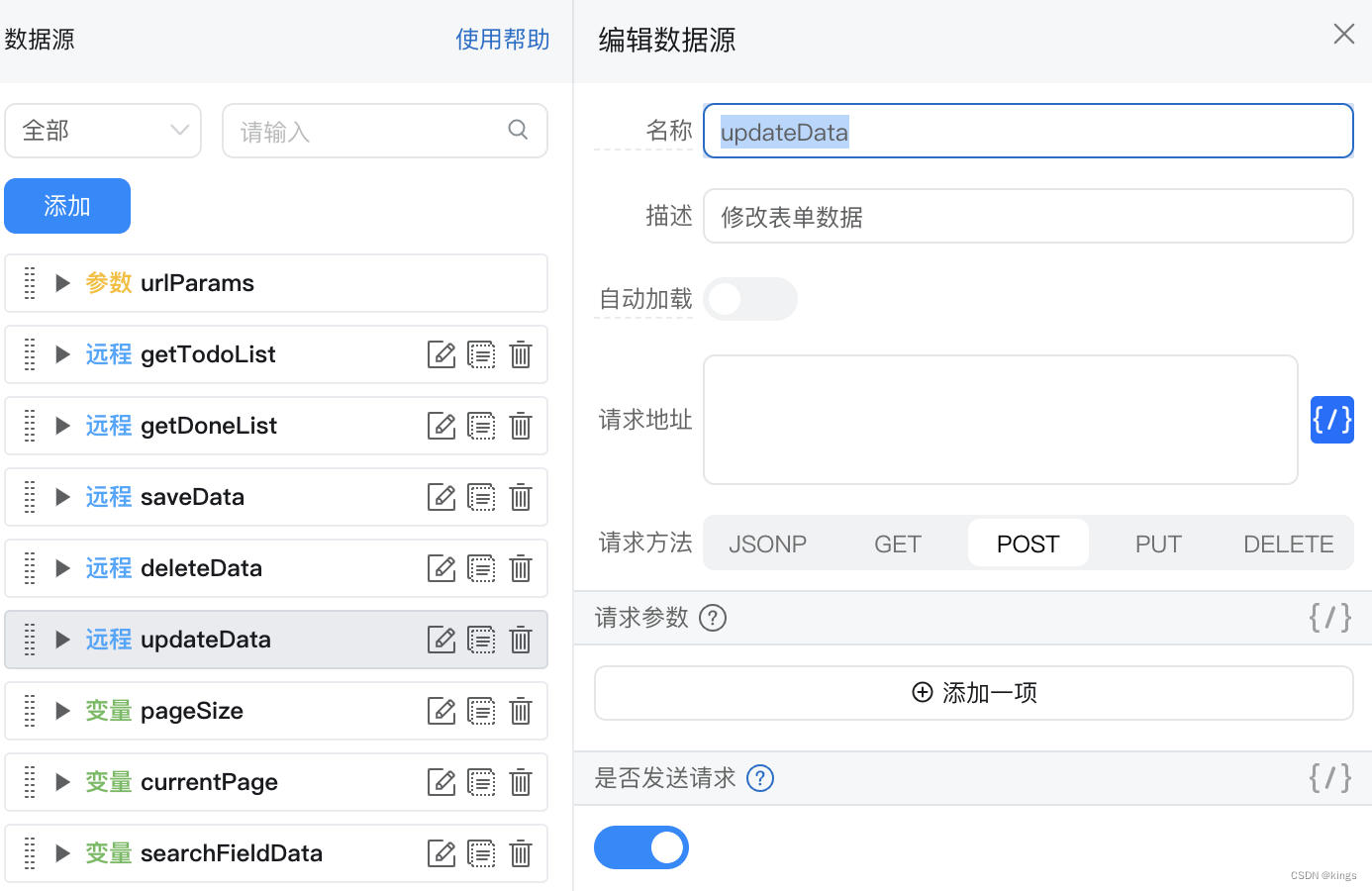Open the 全部 type filter dropdown
The height and width of the screenshot is (891, 1372).
click(x=103, y=131)
